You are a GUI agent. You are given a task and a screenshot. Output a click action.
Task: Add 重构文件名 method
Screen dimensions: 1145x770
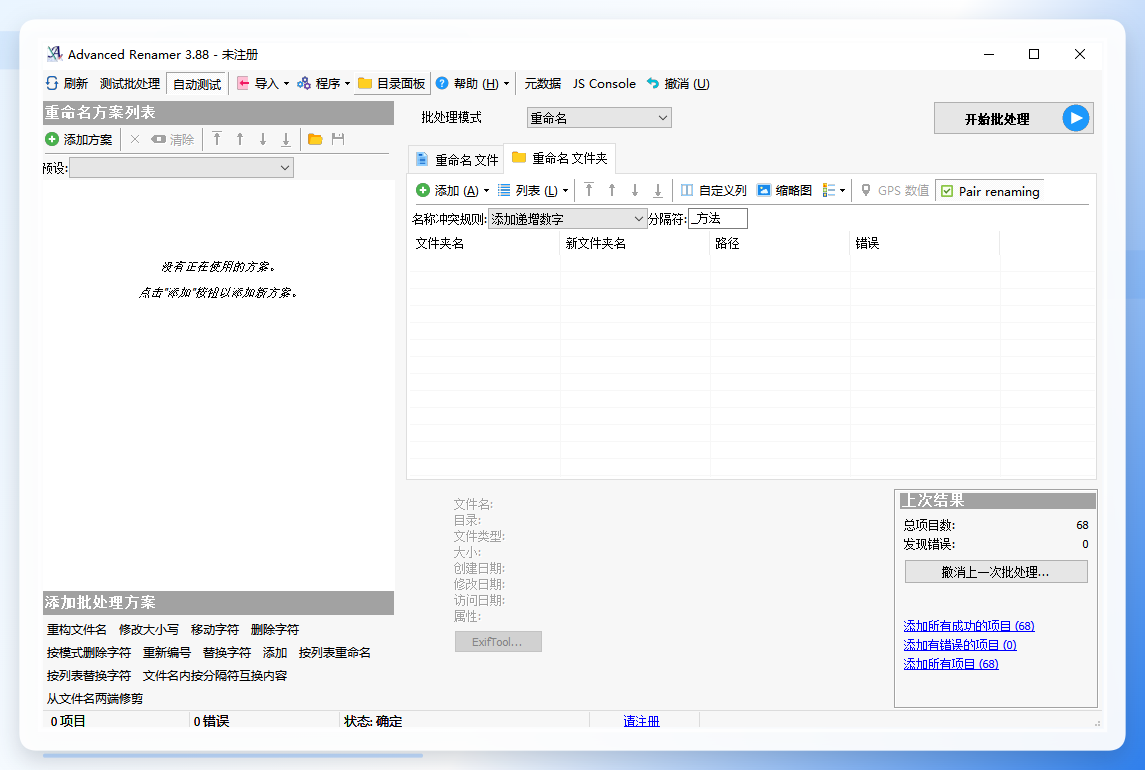click(77, 630)
